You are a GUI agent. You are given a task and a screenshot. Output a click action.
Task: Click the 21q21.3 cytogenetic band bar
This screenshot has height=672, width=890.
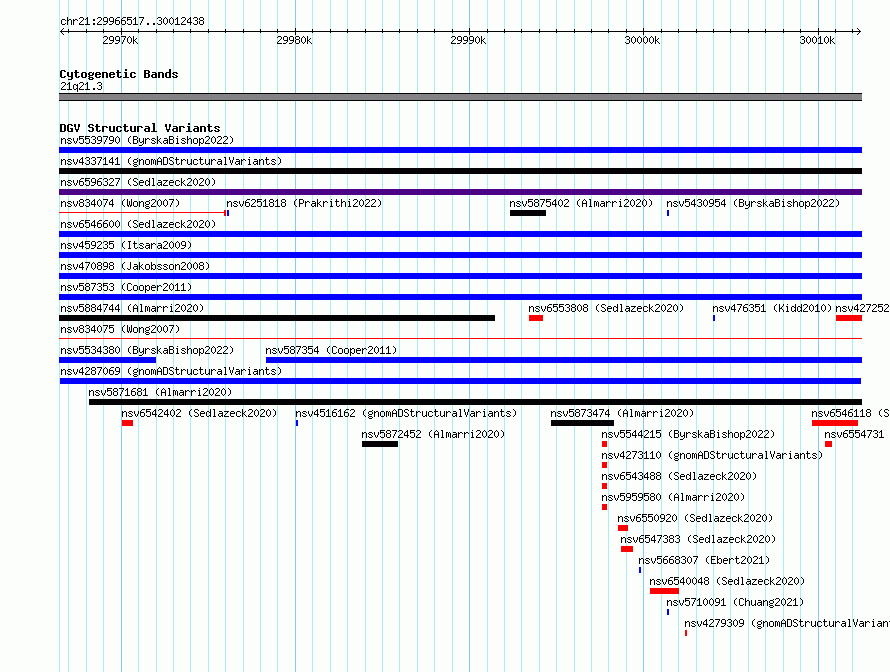coord(460,97)
